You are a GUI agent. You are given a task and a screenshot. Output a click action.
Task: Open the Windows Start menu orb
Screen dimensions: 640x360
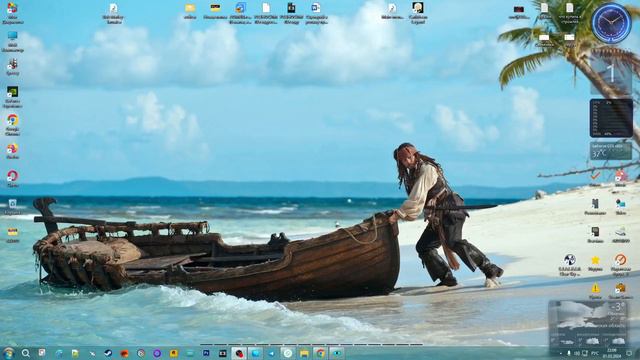click(9, 353)
